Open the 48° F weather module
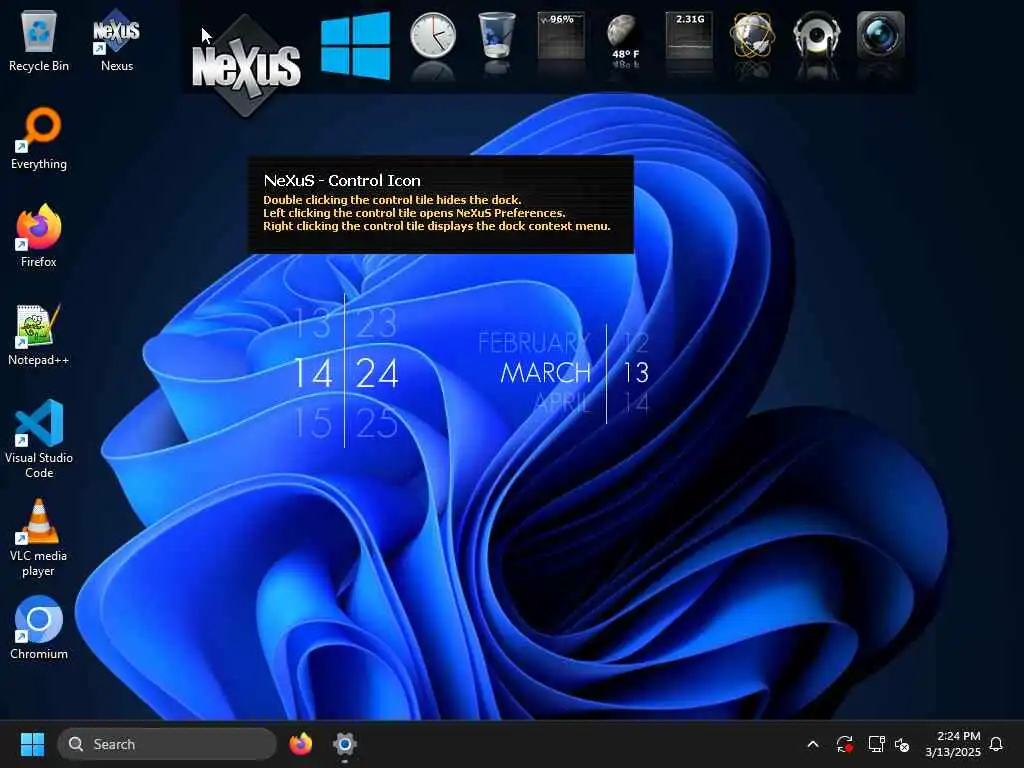 [625, 36]
